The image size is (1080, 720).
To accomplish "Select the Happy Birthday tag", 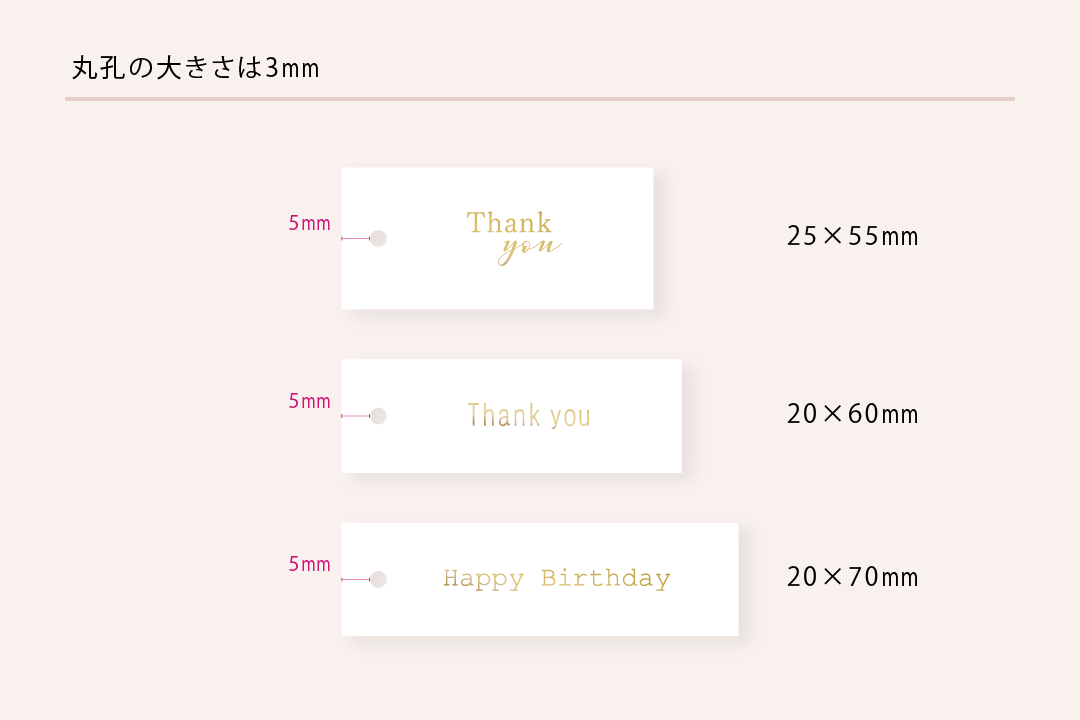I will click(540, 579).
